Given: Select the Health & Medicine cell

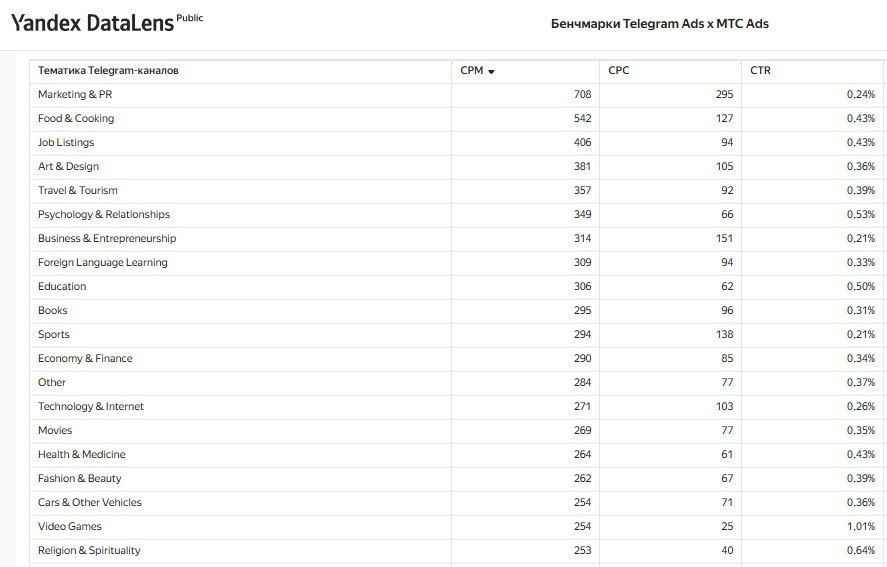Looking at the screenshot, I should 240,454.
